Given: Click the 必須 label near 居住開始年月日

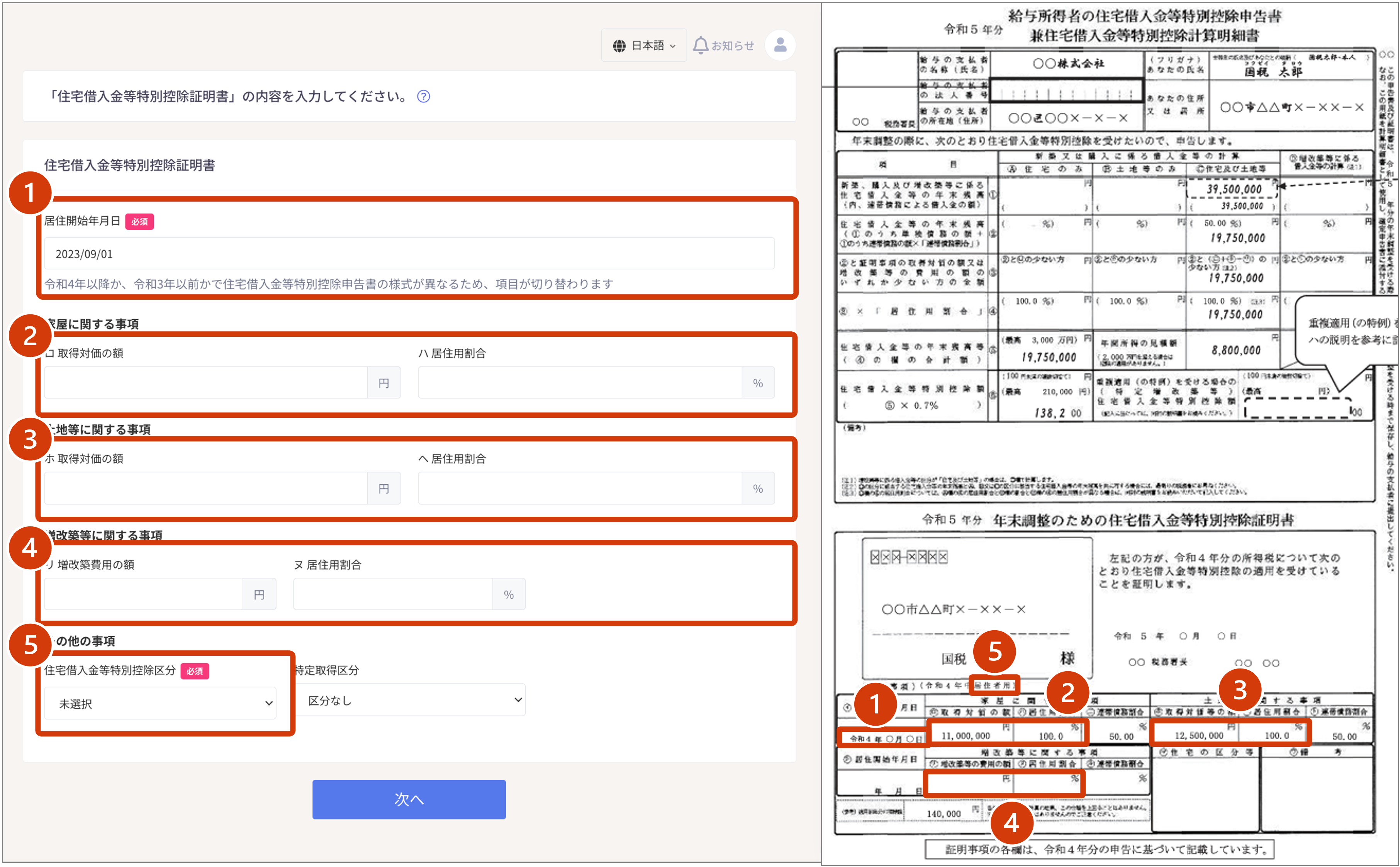Looking at the screenshot, I should pyautogui.click(x=141, y=221).
